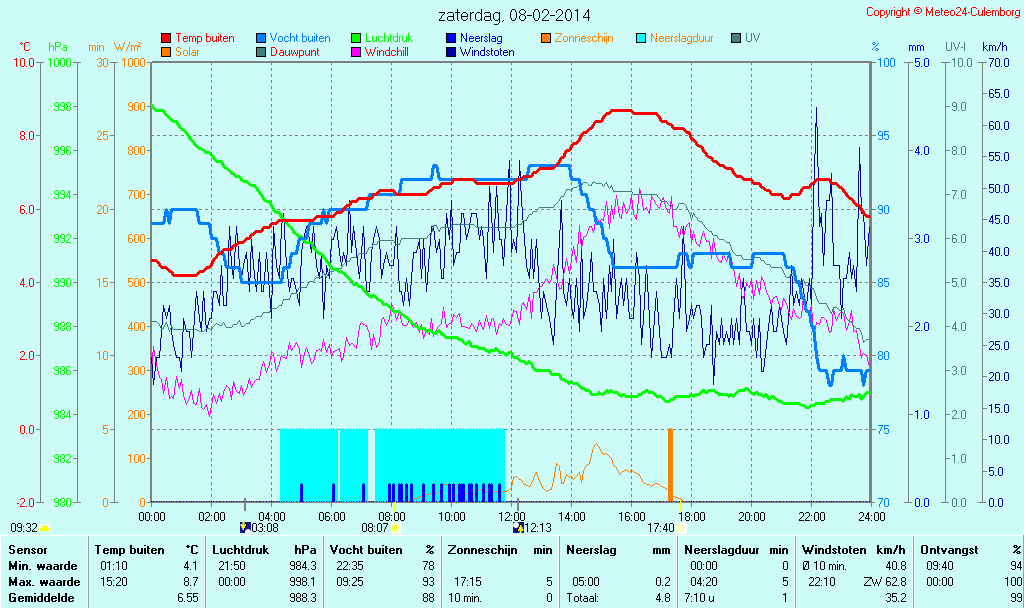Select the Vocht buiten legend label
This screenshot has width=1026, height=608.
pos(300,38)
